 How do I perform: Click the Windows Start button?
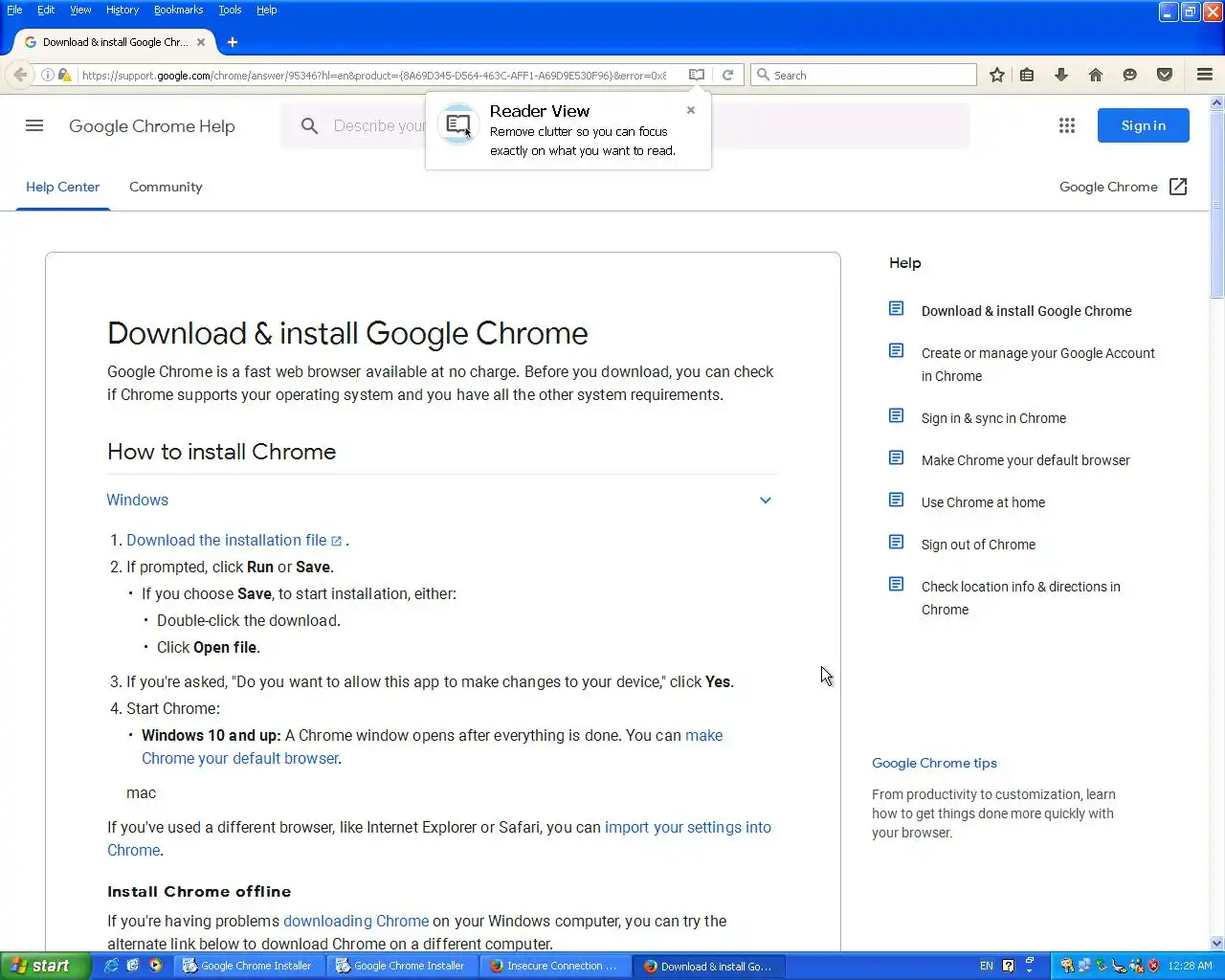tap(45, 966)
